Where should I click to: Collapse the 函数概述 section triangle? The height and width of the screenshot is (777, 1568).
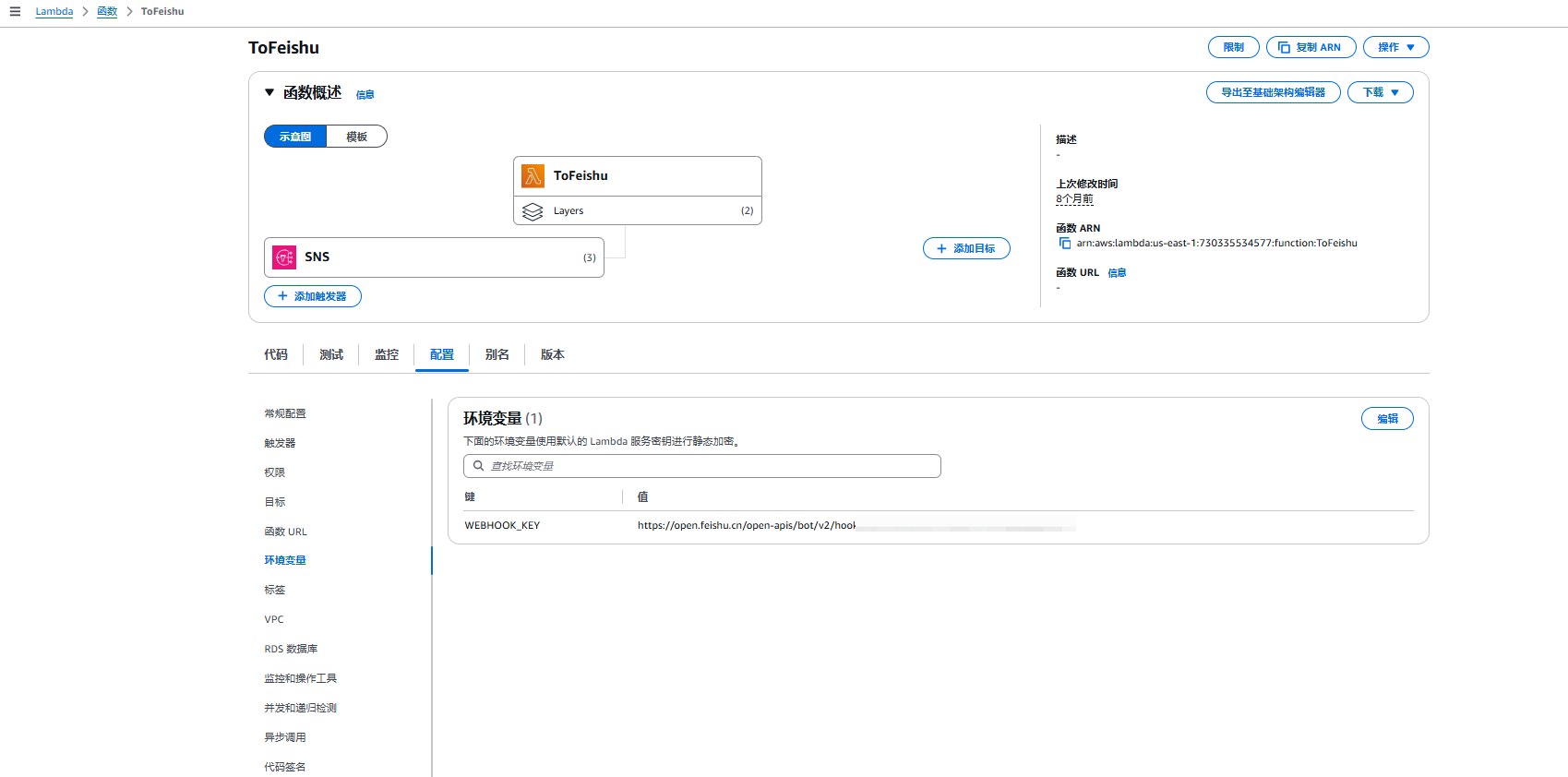(x=269, y=92)
